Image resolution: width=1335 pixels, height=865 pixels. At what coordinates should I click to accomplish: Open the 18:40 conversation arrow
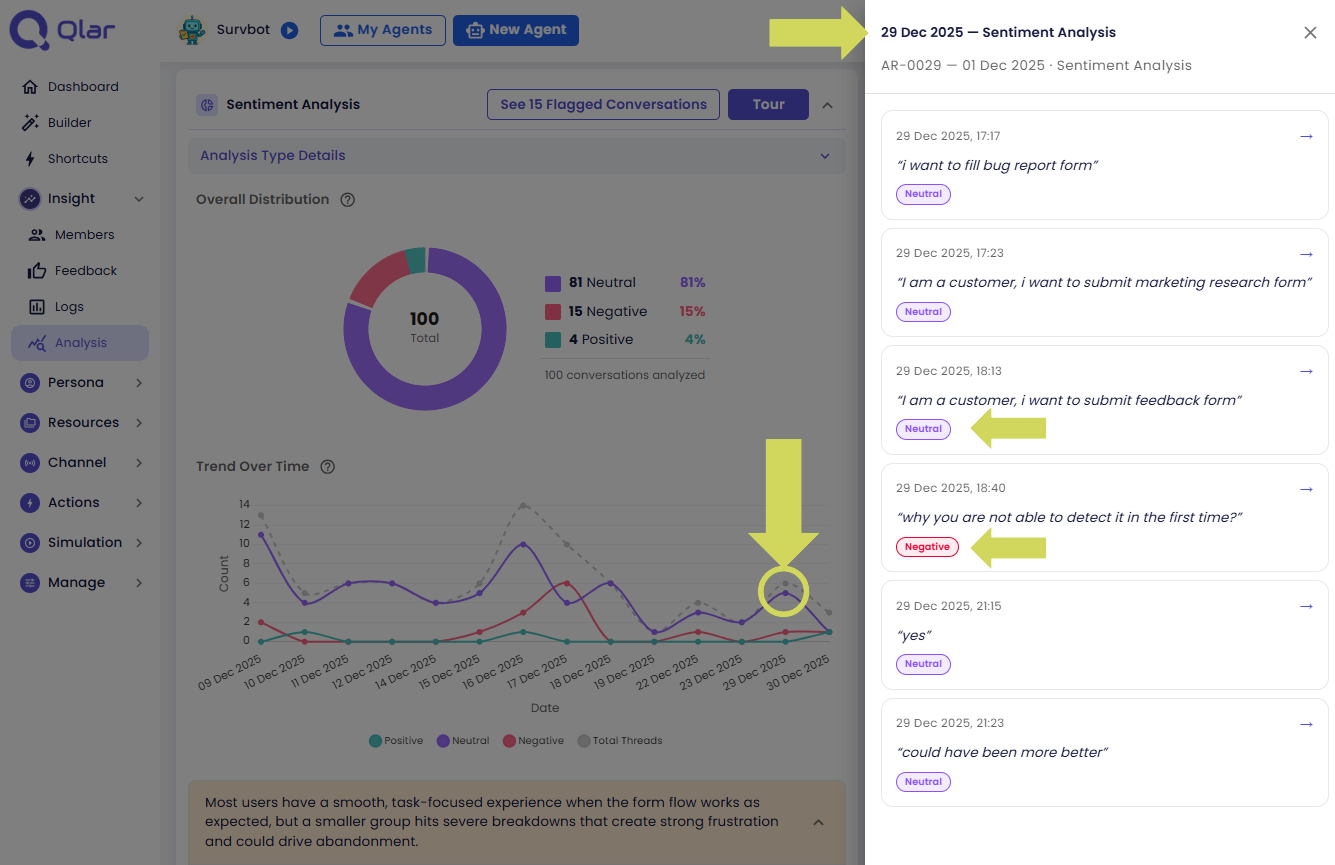(x=1306, y=489)
